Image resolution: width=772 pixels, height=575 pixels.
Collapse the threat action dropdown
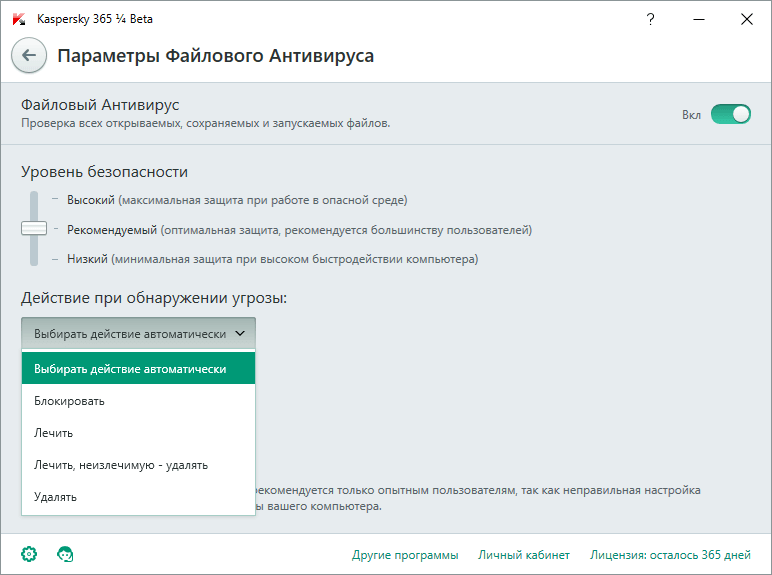point(138,333)
